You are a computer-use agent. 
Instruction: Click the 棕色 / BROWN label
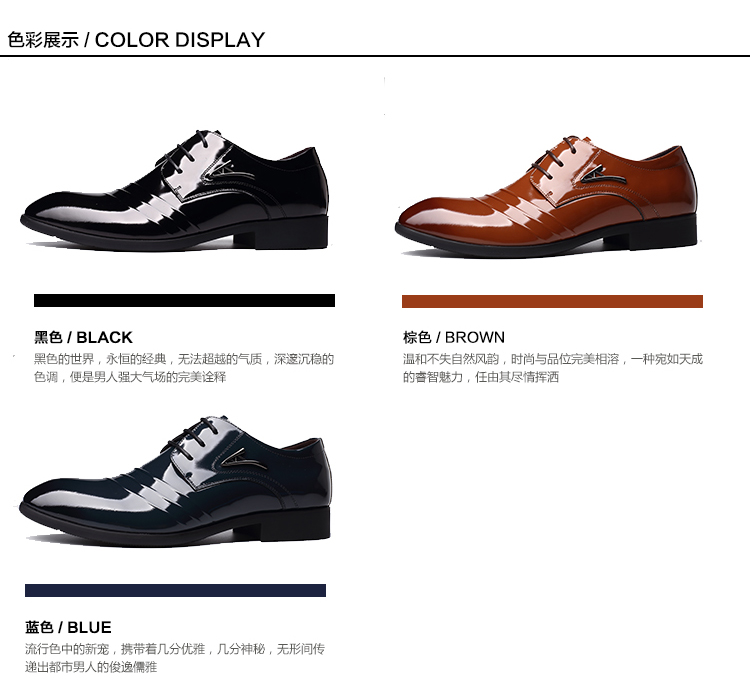(453, 337)
